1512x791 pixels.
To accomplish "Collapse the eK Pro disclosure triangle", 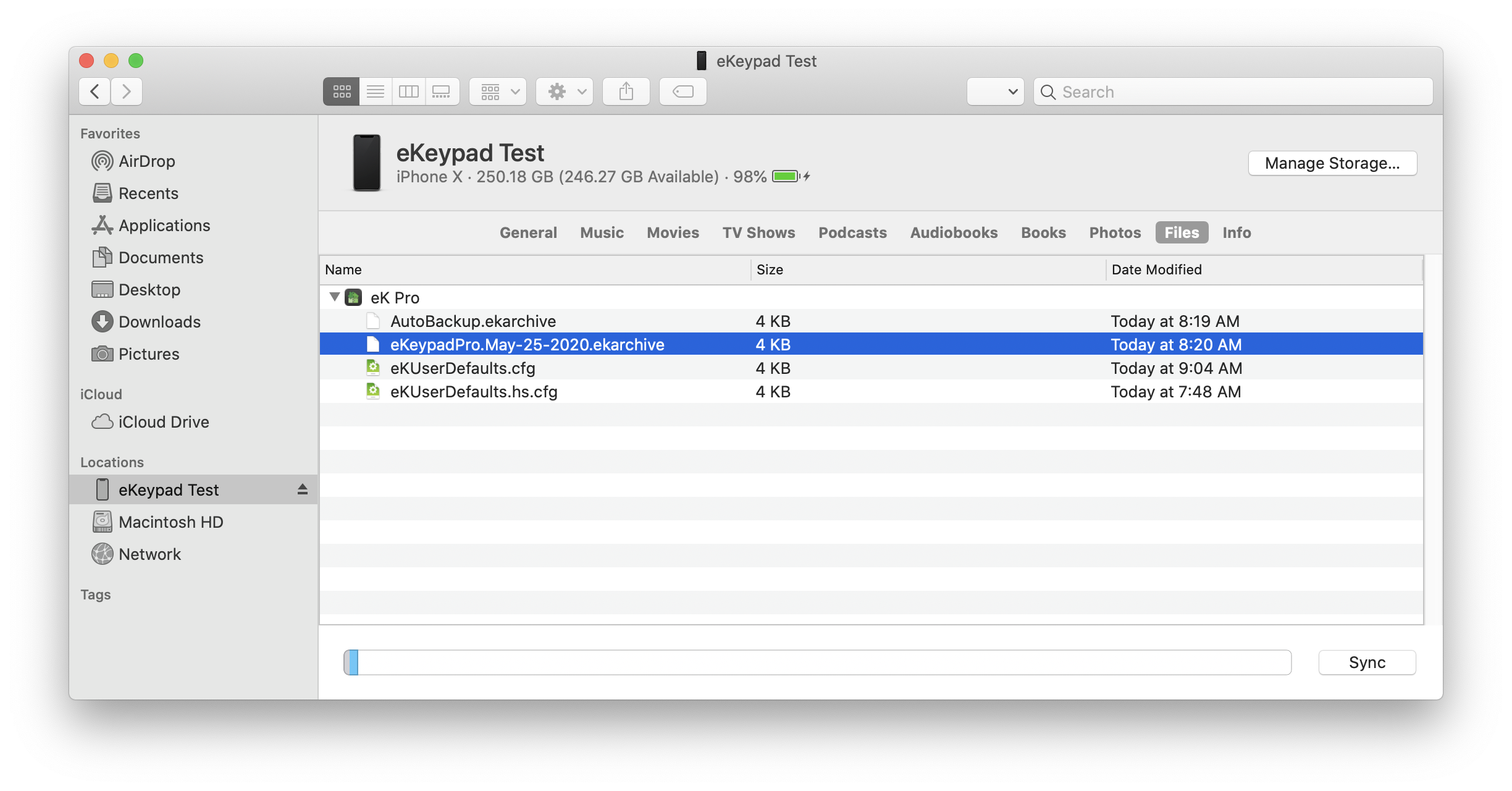I will (x=335, y=297).
